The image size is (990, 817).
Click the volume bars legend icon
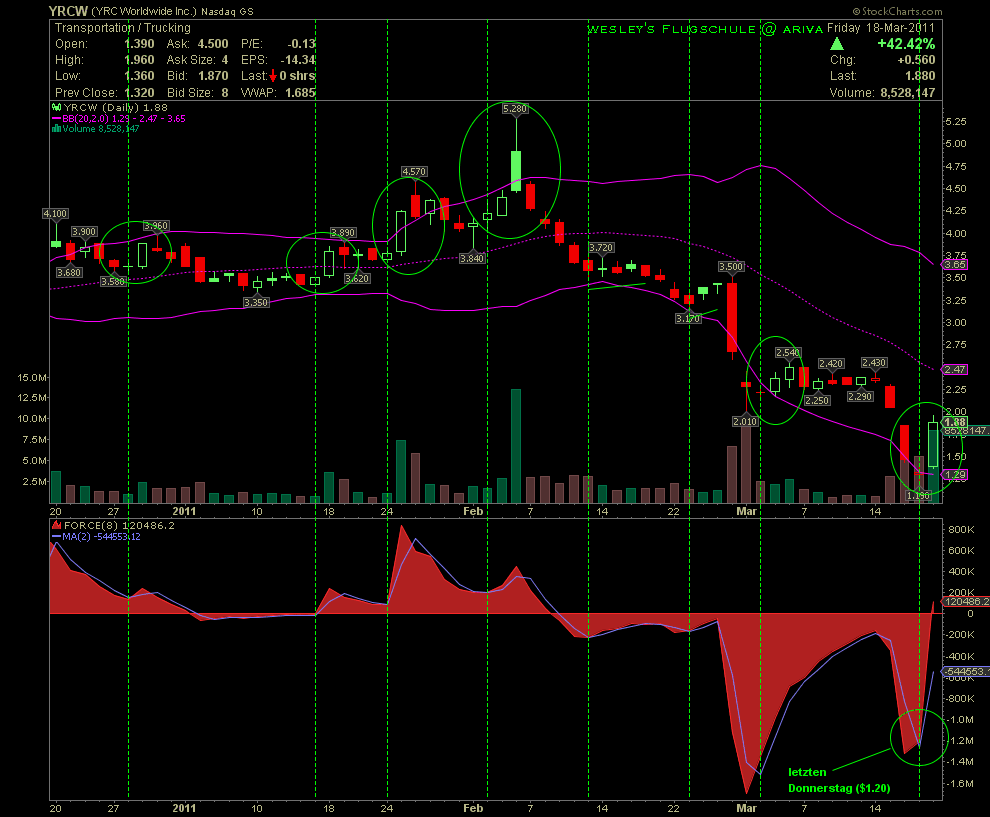pos(56,129)
